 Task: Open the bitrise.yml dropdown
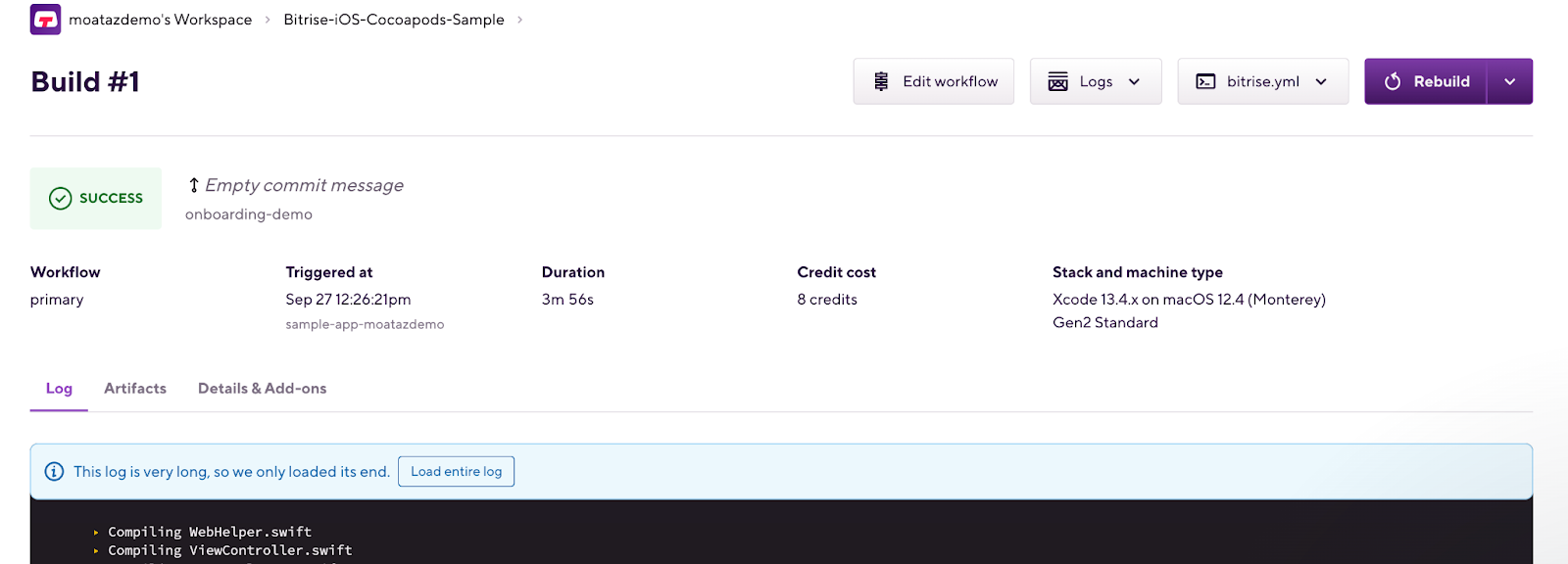point(1263,81)
